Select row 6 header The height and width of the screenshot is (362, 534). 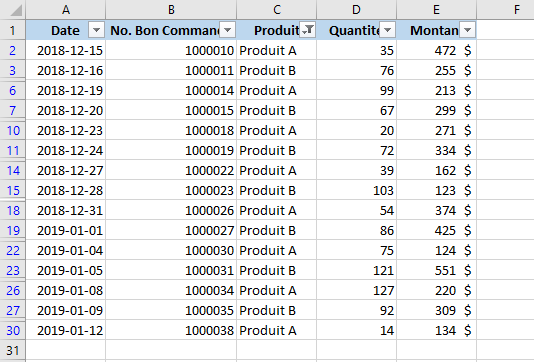[x=13, y=90]
